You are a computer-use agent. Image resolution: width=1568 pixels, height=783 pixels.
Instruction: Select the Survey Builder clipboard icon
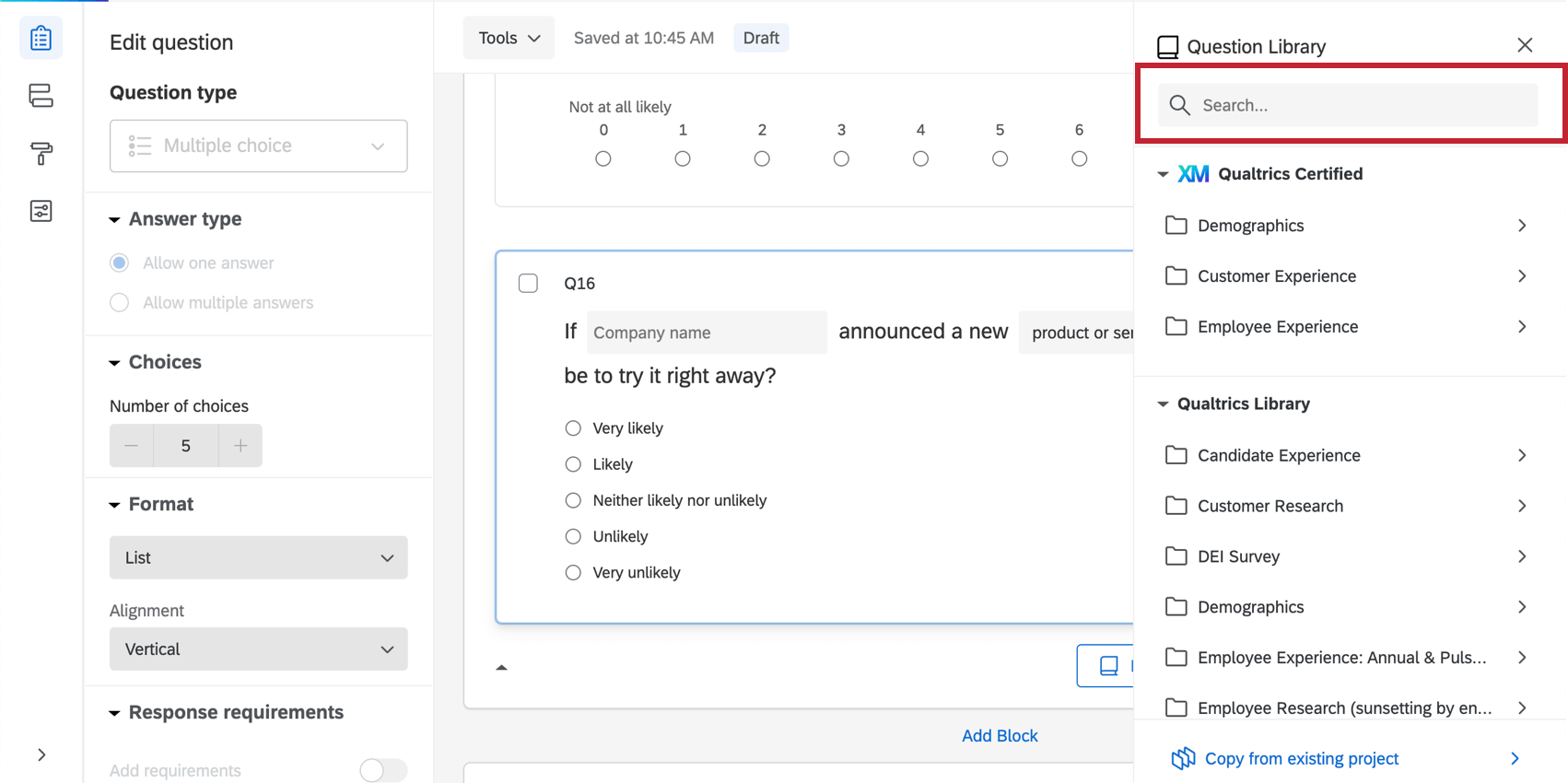[41, 38]
